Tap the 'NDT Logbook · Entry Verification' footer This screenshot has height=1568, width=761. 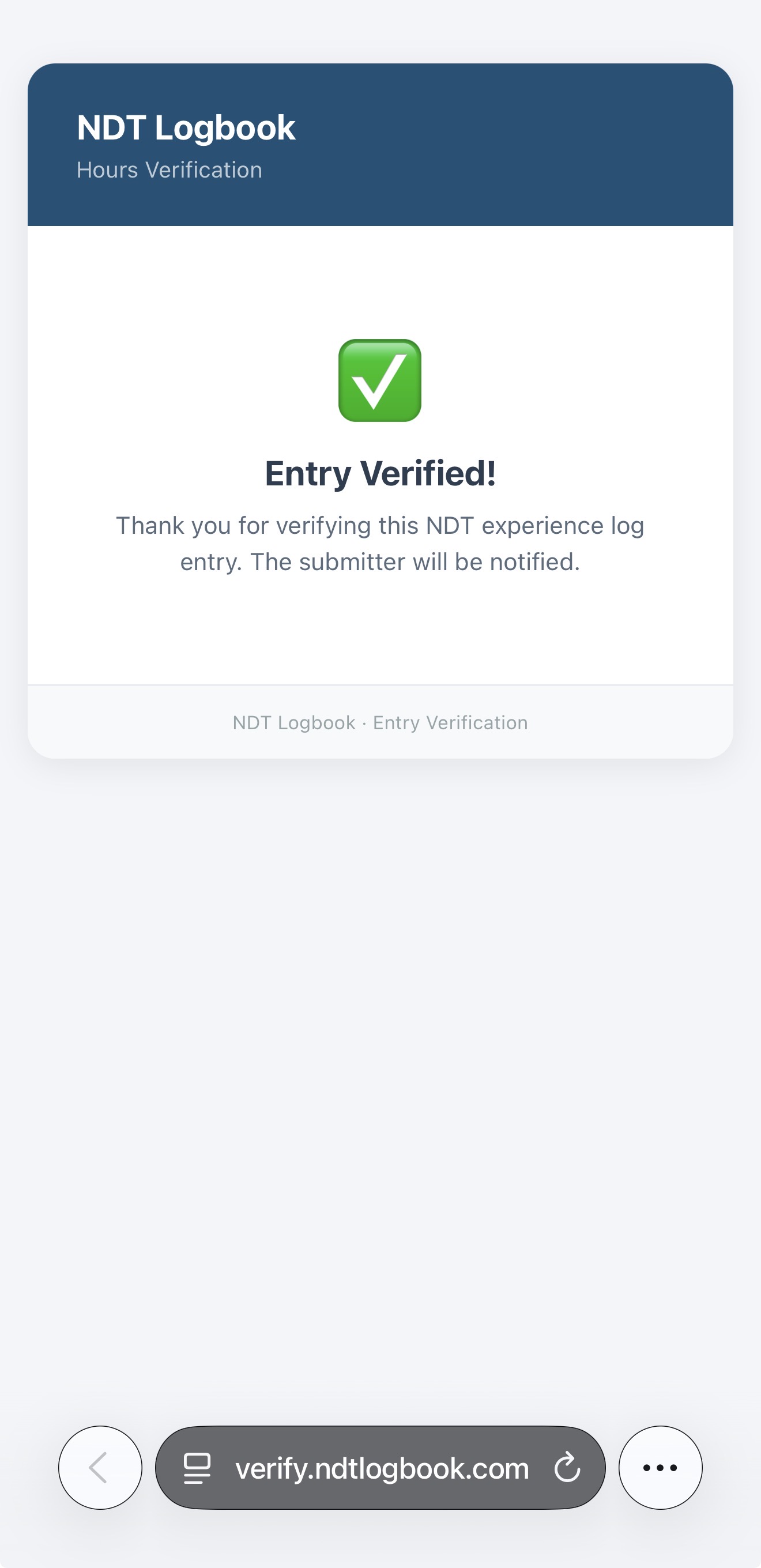[x=380, y=722]
